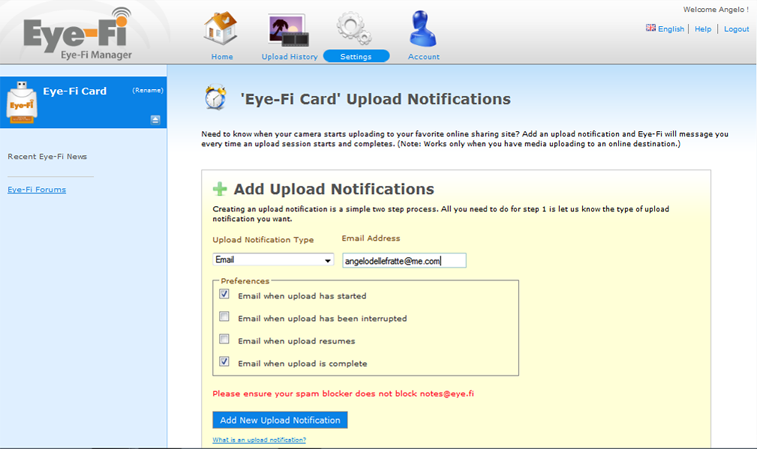Click the Welcome Angelo greeting text
Image resolution: width=757 pixels, height=449 pixels.
click(715, 10)
